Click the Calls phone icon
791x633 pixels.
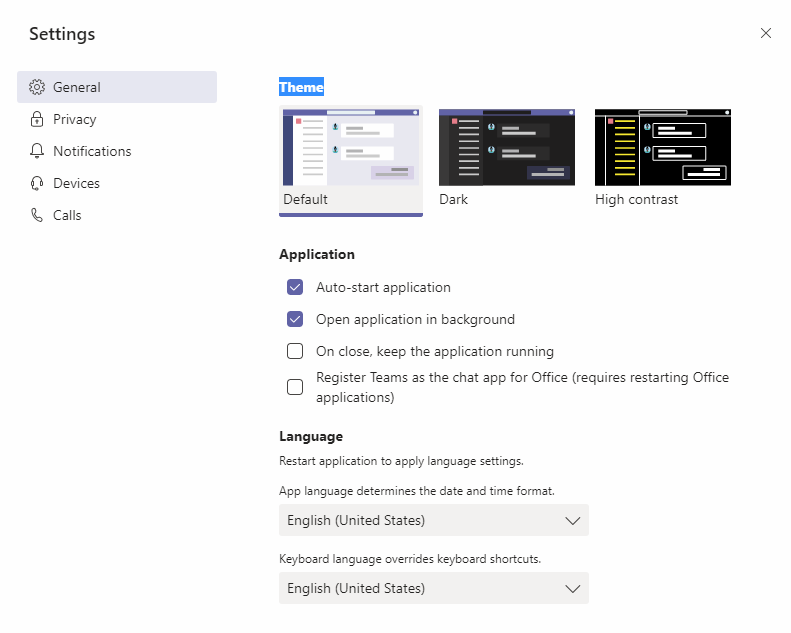click(37, 215)
